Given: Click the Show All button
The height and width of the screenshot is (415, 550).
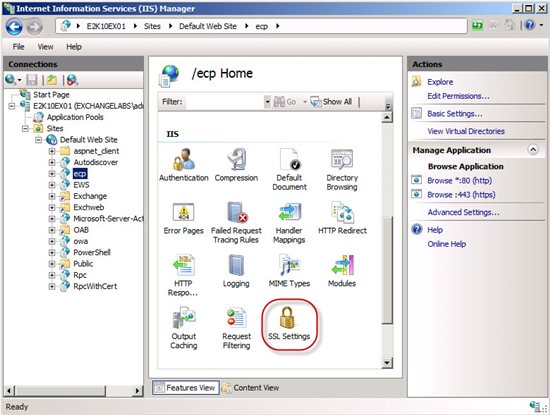Looking at the screenshot, I should click(331, 102).
